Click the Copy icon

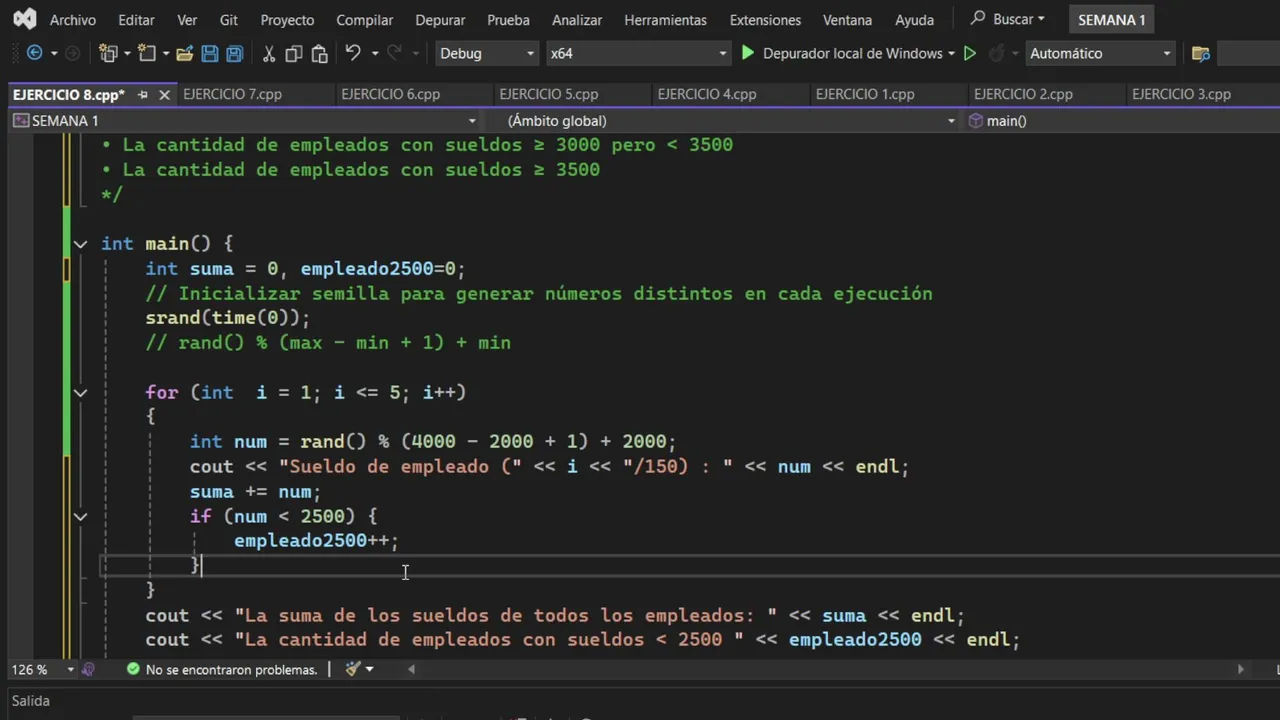point(294,53)
